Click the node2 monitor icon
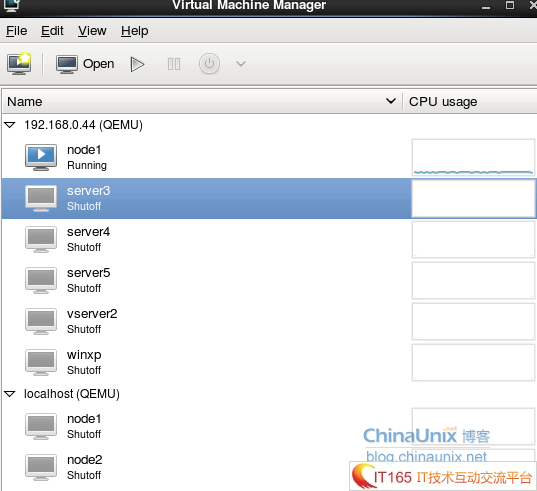The width and height of the screenshot is (537, 491). [41, 467]
